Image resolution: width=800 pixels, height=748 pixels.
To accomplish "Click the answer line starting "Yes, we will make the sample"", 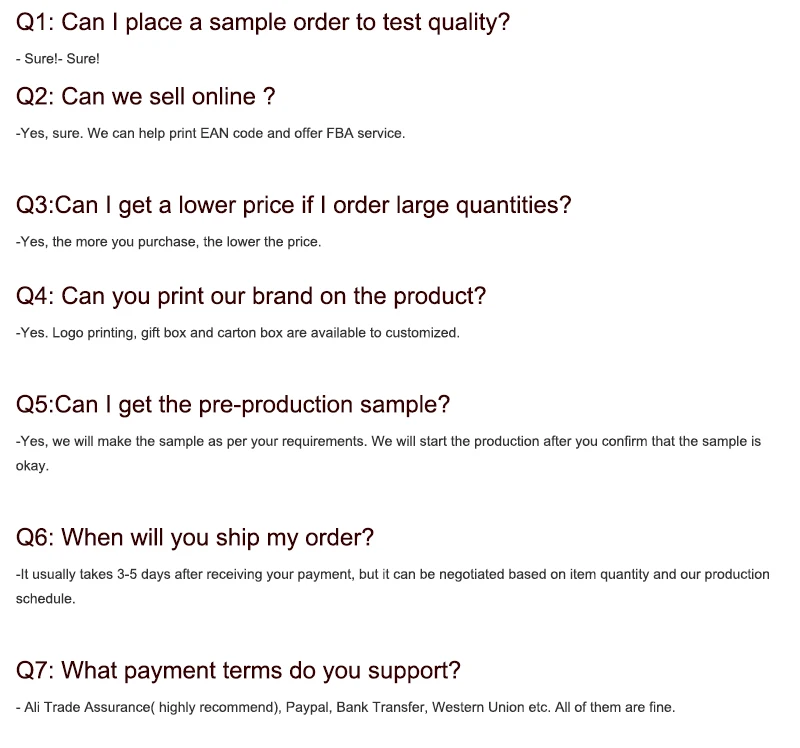I will [388, 441].
